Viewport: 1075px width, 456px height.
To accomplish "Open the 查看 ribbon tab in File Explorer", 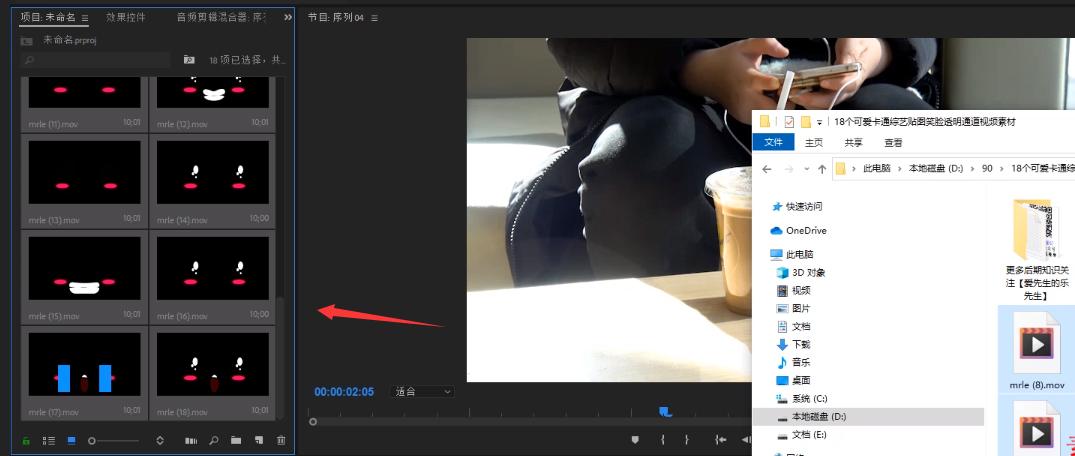I will [x=893, y=143].
